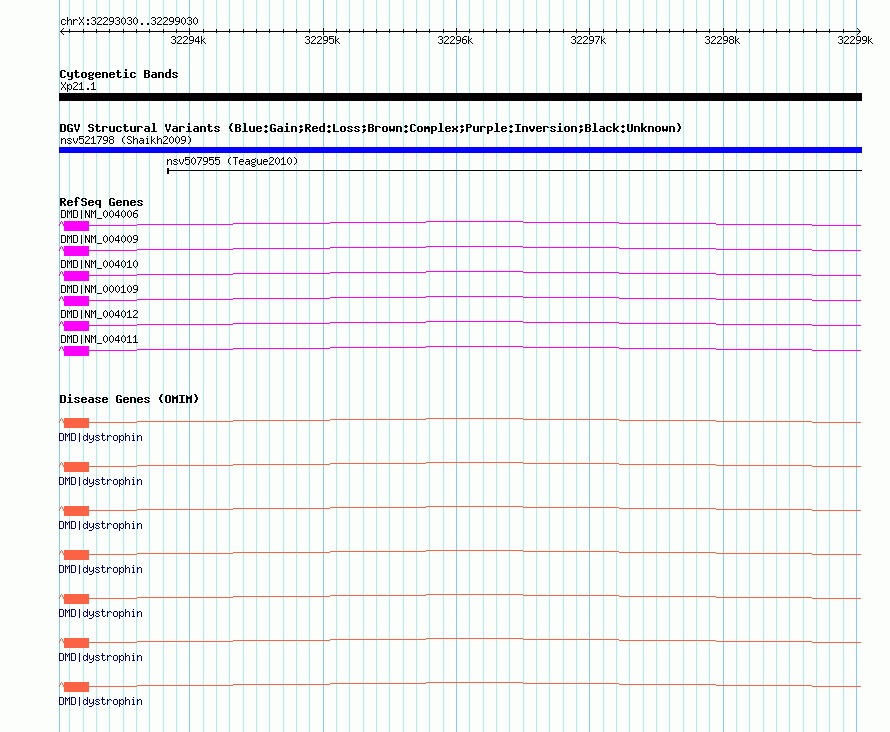Click the chrX:32293030..32299030 region label
This screenshot has width=890, height=732.
[129, 21]
